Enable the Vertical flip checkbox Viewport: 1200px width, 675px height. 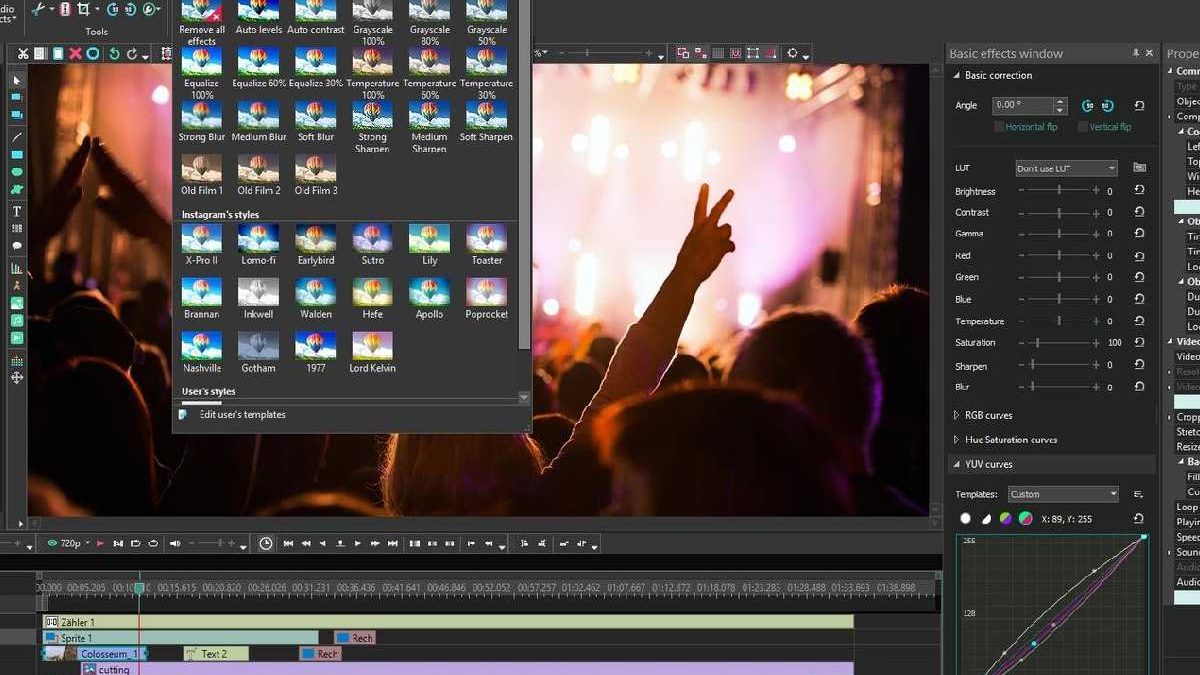pyautogui.click(x=1082, y=127)
